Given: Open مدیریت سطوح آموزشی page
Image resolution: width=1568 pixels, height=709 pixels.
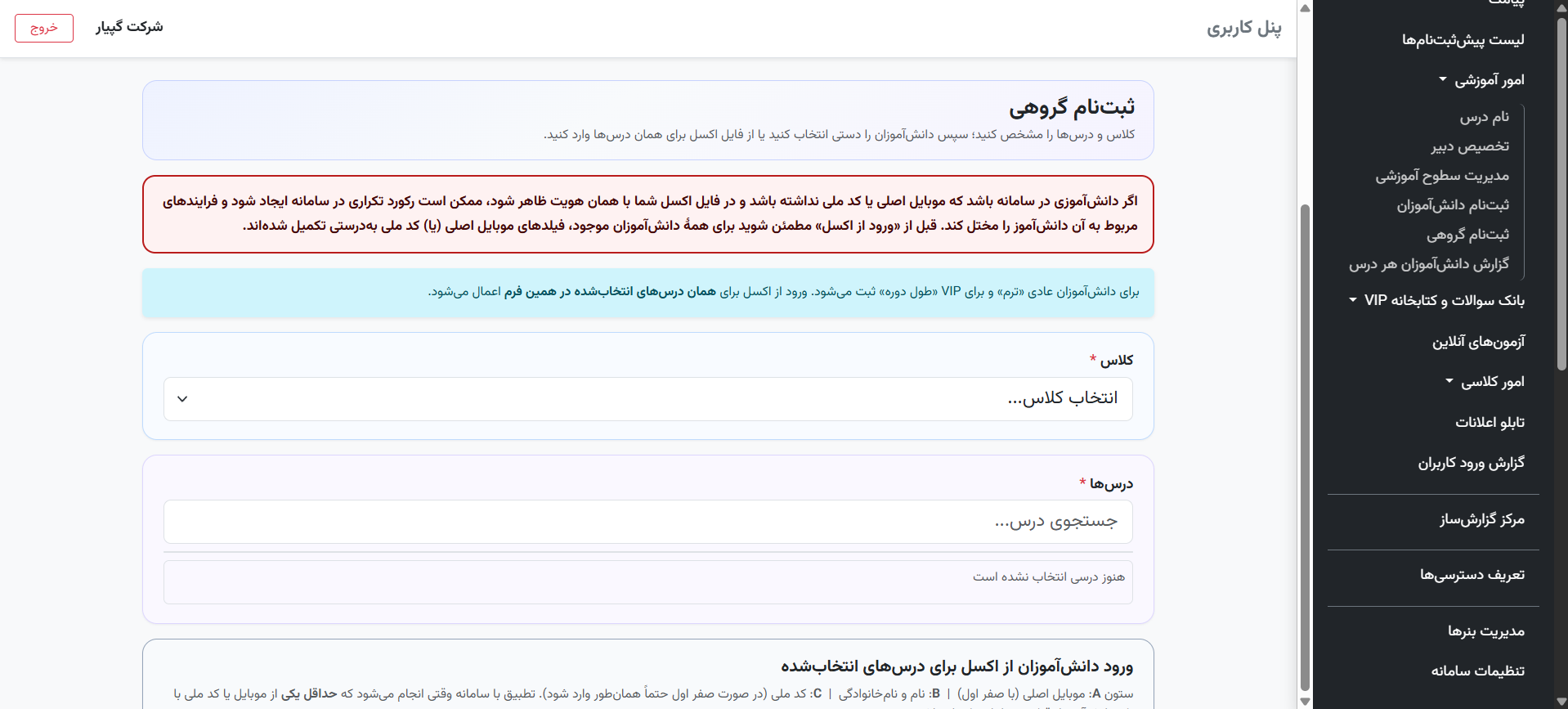Looking at the screenshot, I should pyautogui.click(x=1442, y=176).
